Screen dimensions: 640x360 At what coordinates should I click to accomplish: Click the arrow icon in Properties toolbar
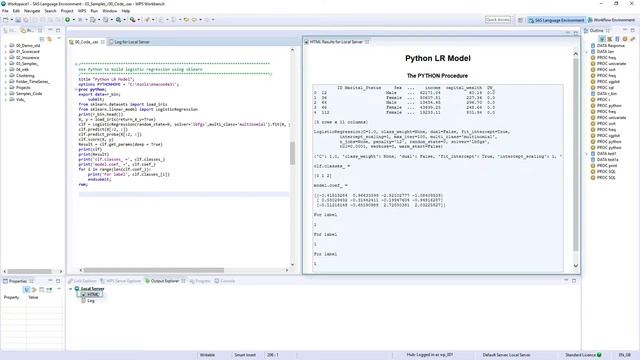pyautogui.click(x=34, y=289)
